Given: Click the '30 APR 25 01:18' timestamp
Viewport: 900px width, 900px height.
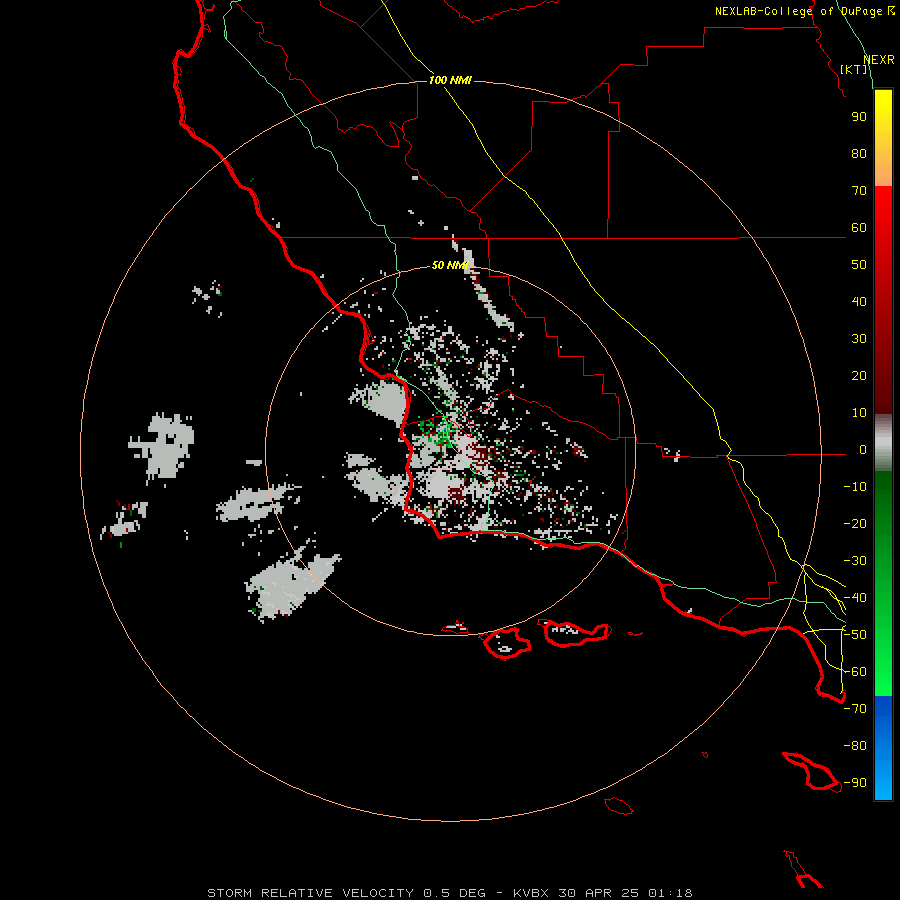Looking at the screenshot, I should point(625,893).
